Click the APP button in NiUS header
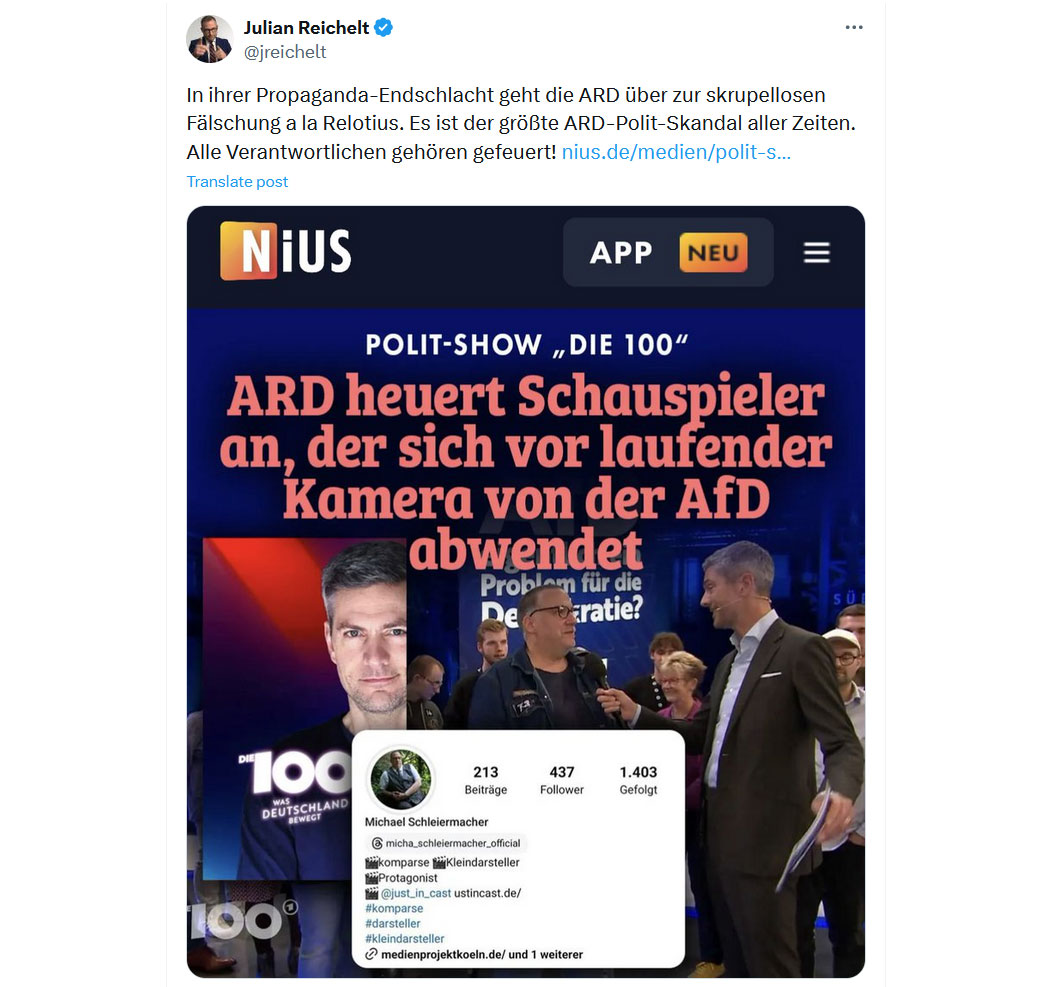1050x987 pixels. (620, 252)
